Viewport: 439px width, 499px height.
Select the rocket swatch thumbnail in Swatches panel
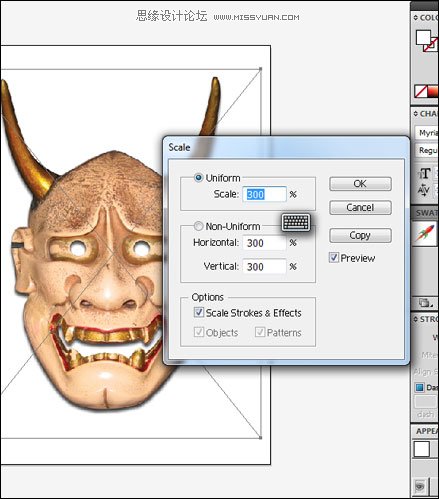pyautogui.click(x=425, y=233)
